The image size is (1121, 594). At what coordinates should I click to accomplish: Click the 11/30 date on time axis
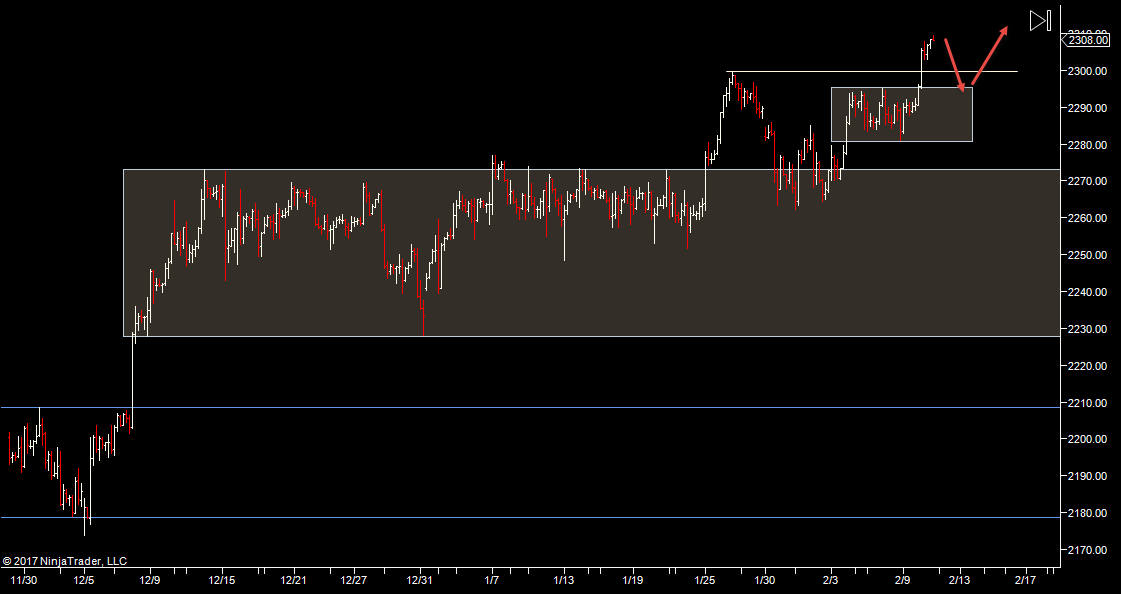coord(24,580)
